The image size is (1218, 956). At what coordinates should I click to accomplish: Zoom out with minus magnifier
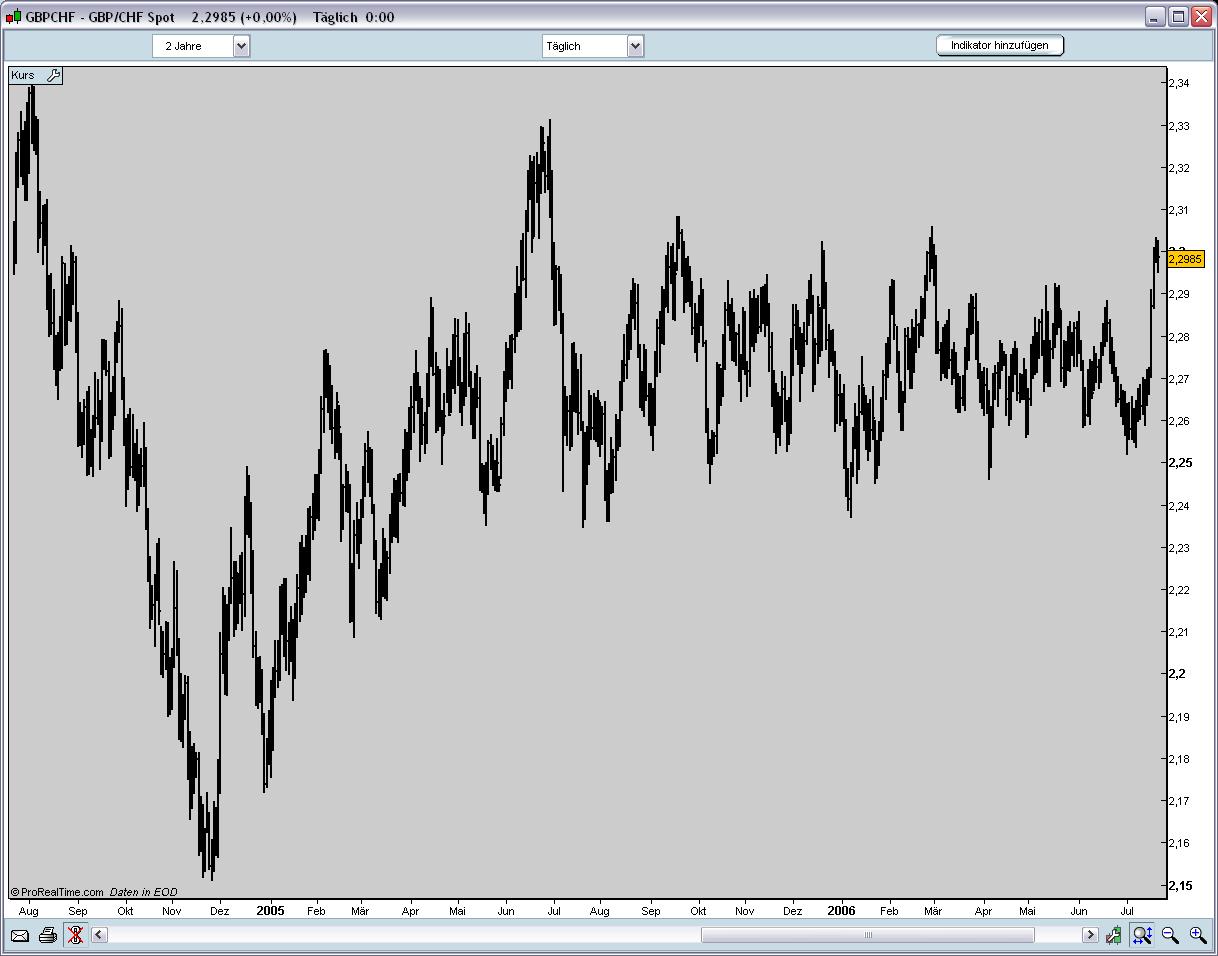click(x=1170, y=935)
